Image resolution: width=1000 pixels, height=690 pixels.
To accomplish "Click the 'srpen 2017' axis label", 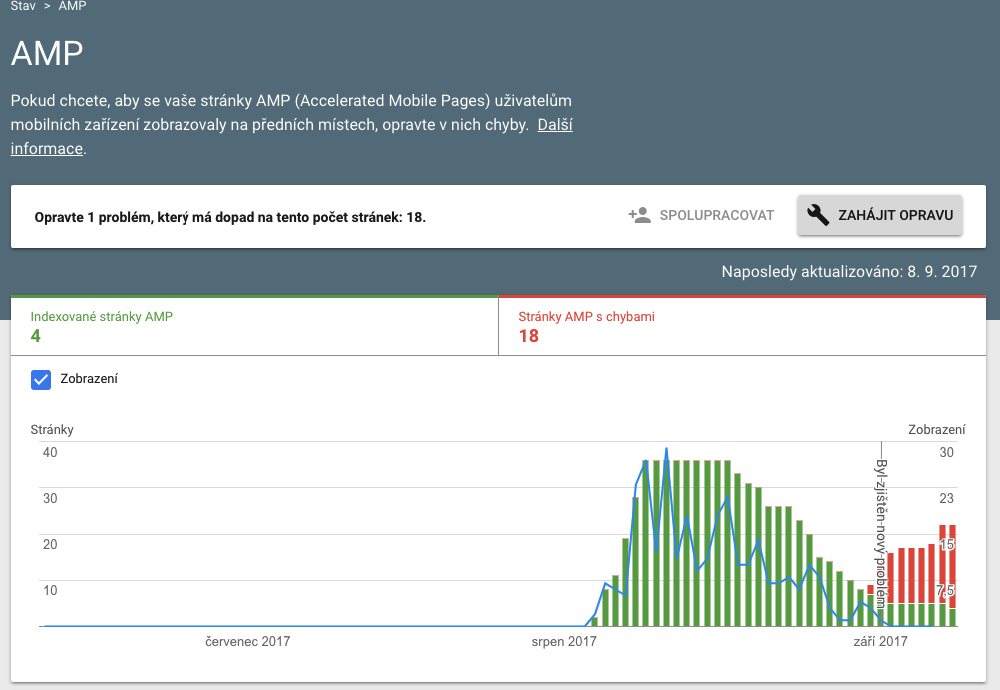I will pos(564,642).
